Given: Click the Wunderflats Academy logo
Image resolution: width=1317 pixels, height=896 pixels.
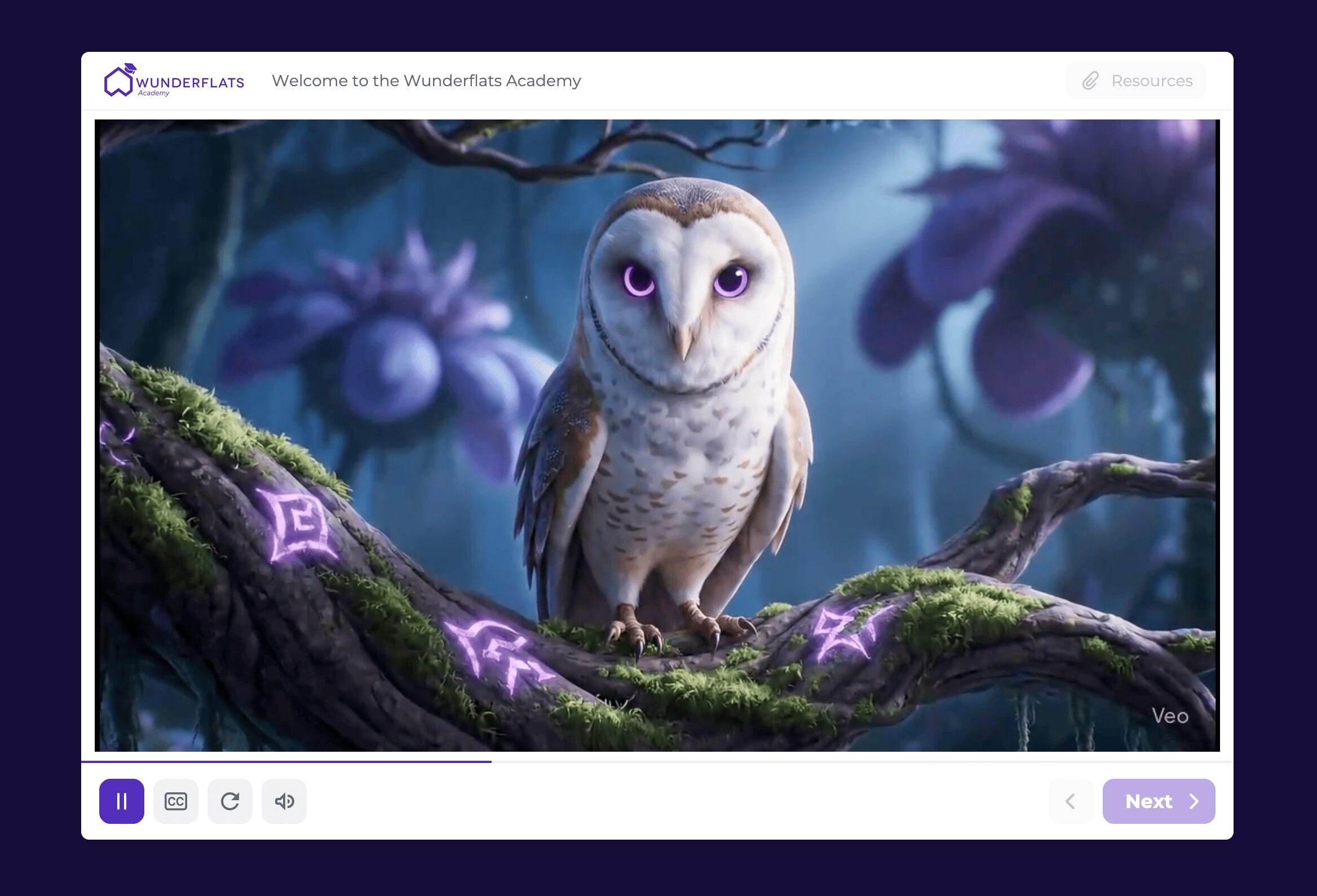Looking at the screenshot, I should click(174, 81).
